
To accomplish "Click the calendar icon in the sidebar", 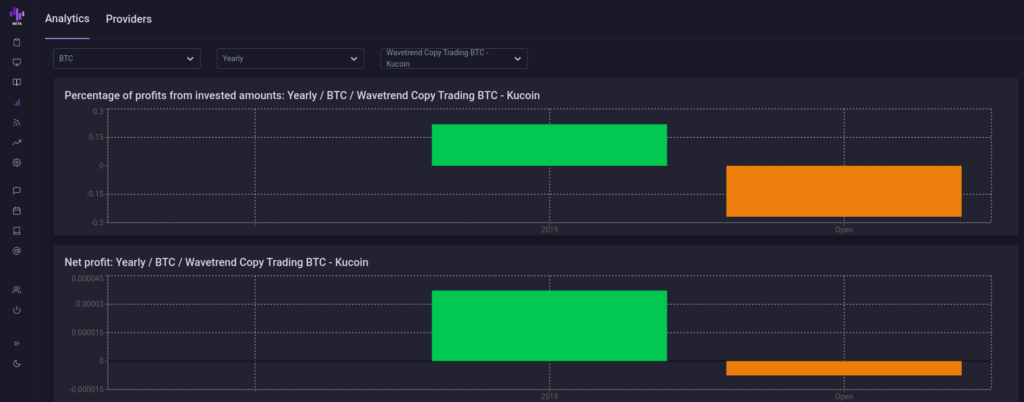I will tap(16, 211).
